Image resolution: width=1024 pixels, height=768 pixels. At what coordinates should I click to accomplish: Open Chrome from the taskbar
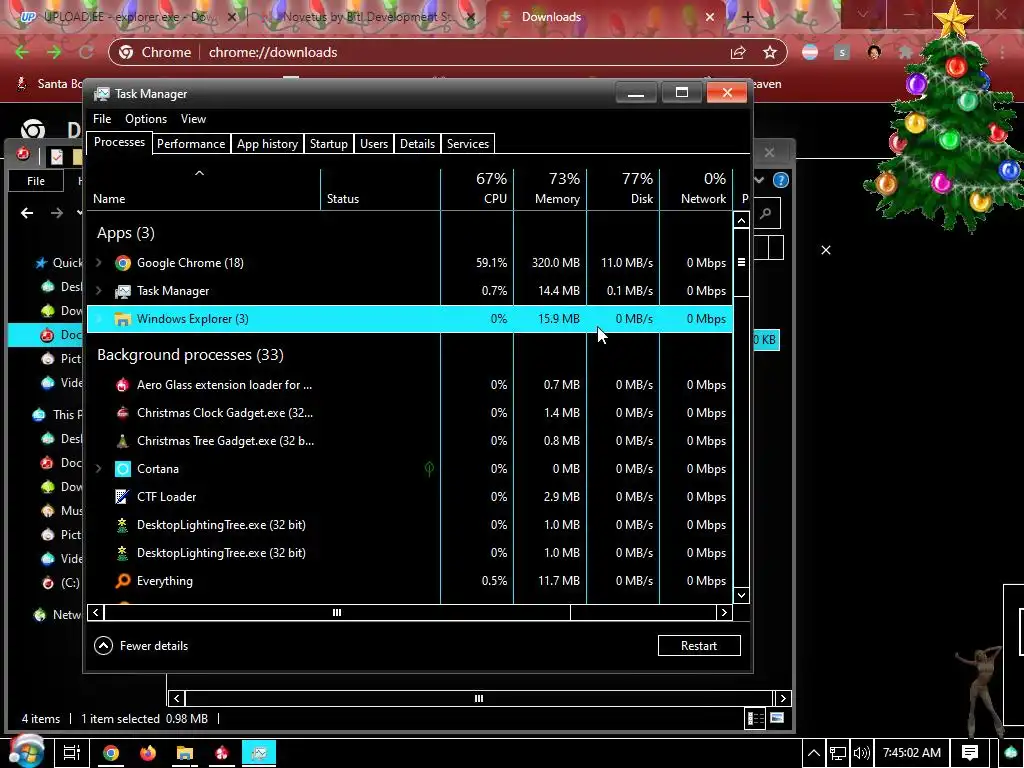111,753
